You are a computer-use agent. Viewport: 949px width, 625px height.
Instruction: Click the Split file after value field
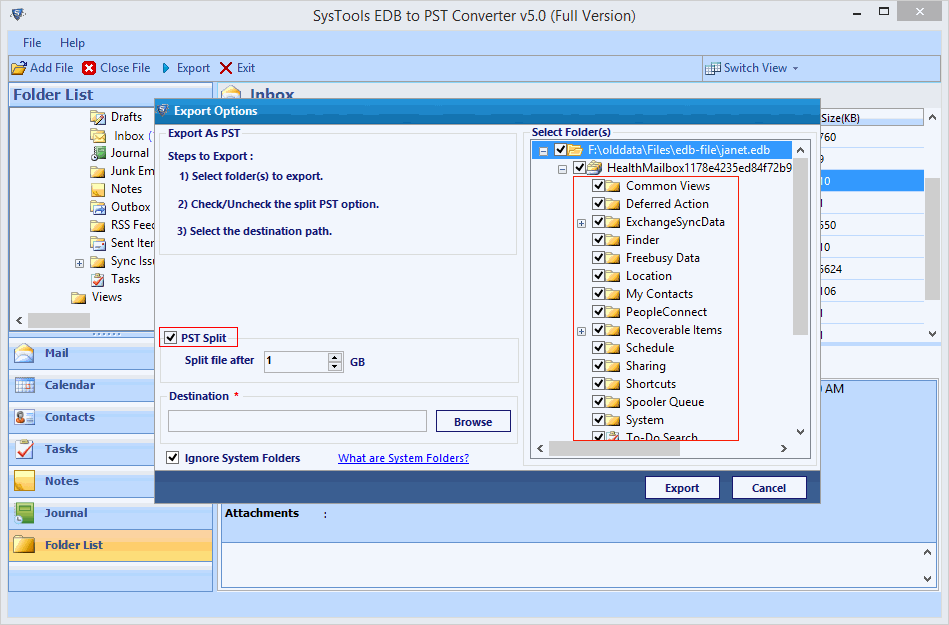pyautogui.click(x=297, y=361)
